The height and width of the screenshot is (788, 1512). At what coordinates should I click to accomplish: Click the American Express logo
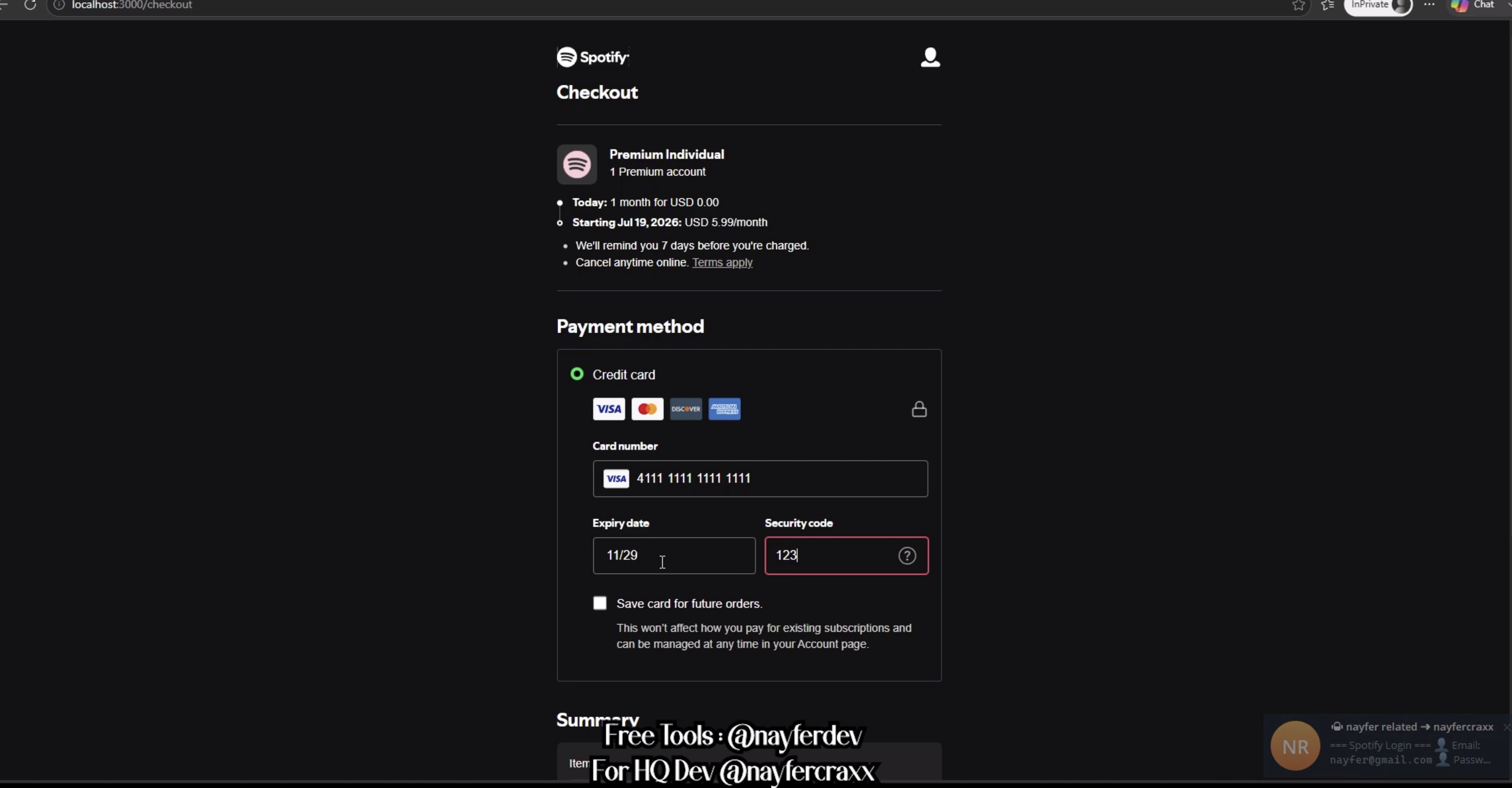[724, 409]
